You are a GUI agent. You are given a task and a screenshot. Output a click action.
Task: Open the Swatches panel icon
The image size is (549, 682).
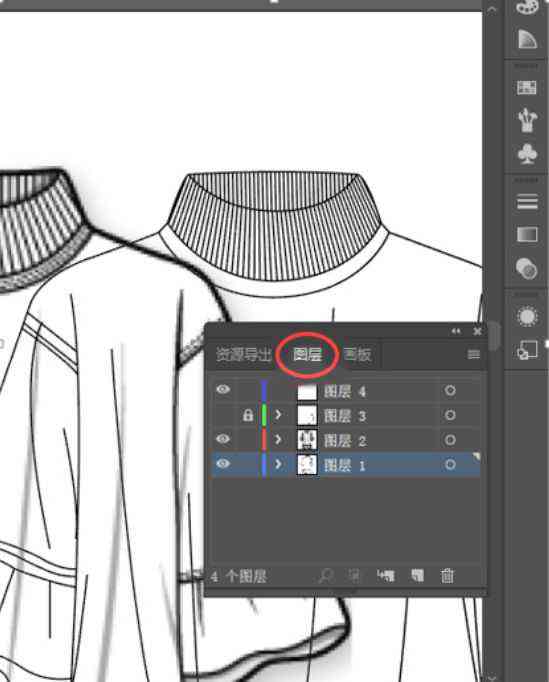(526, 88)
